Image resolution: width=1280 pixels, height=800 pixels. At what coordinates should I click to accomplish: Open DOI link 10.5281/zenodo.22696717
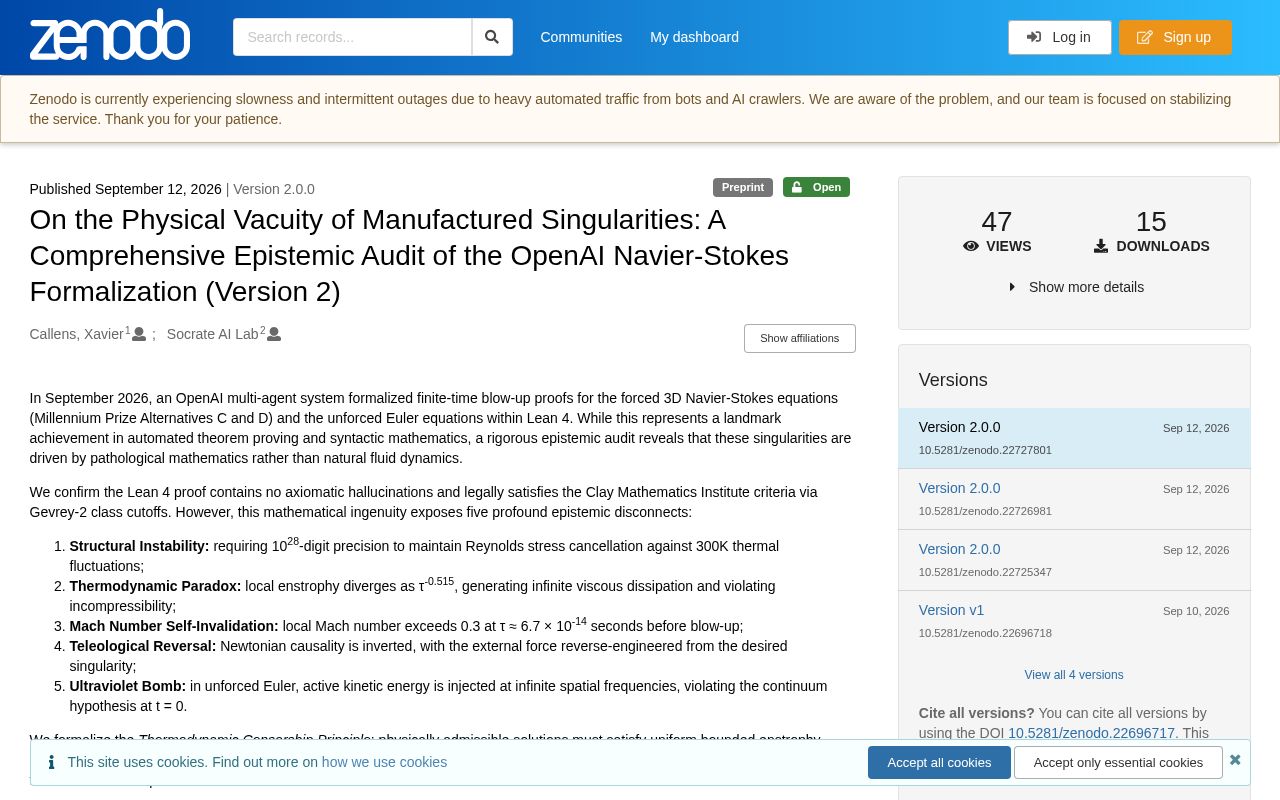pos(1091,733)
